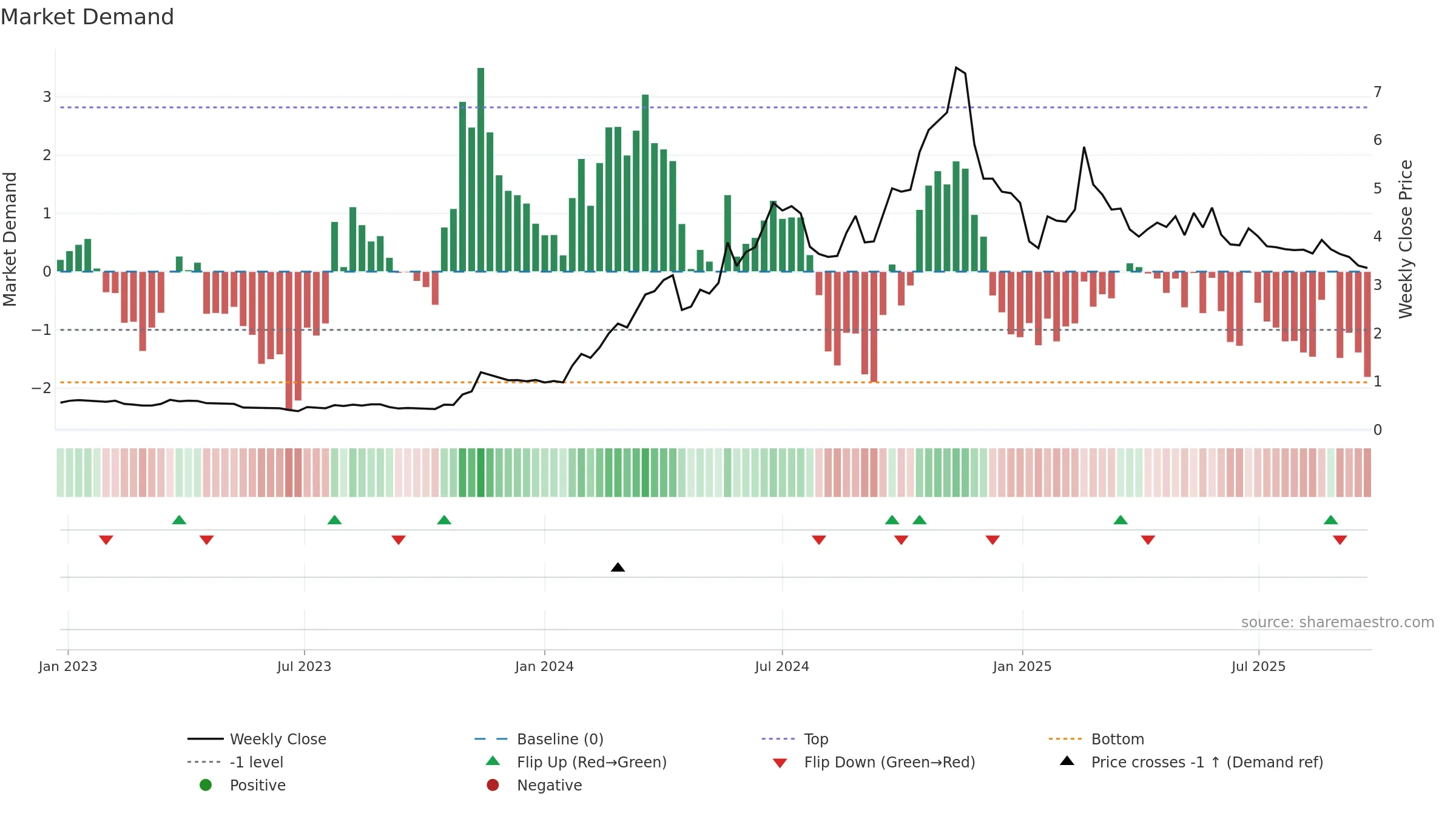Click the tallest green demand bar in late 2023
Viewport: 1456px width, 819px height.
480,169
